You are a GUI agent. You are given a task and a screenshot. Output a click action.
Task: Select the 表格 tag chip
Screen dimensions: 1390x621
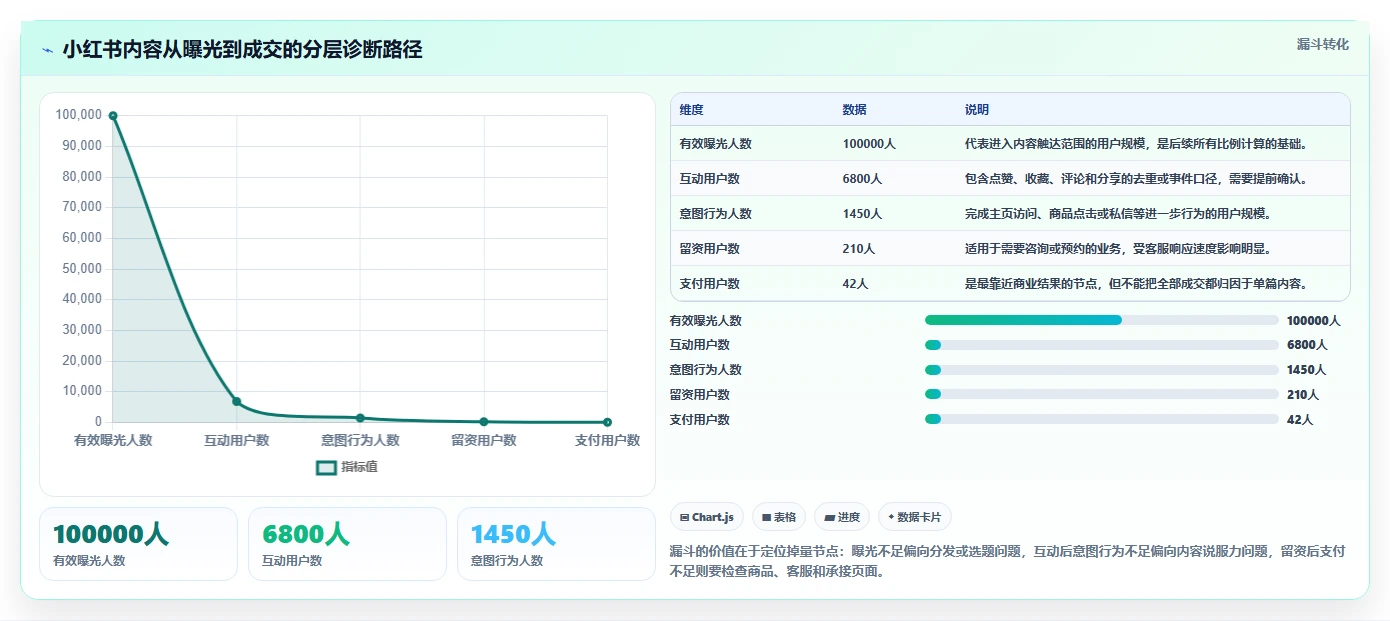point(779,517)
